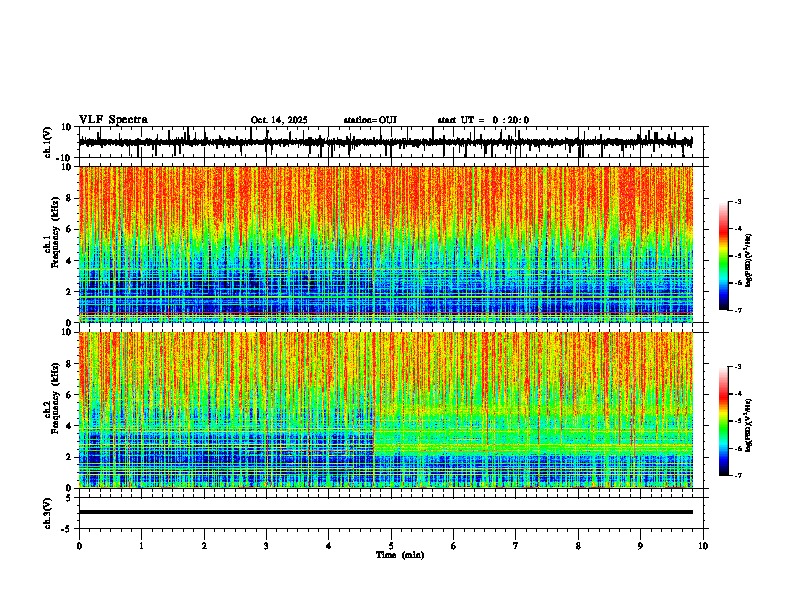The image size is (792, 612).
Task: Click the time axis tick label "4"
Action: point(328,546)
